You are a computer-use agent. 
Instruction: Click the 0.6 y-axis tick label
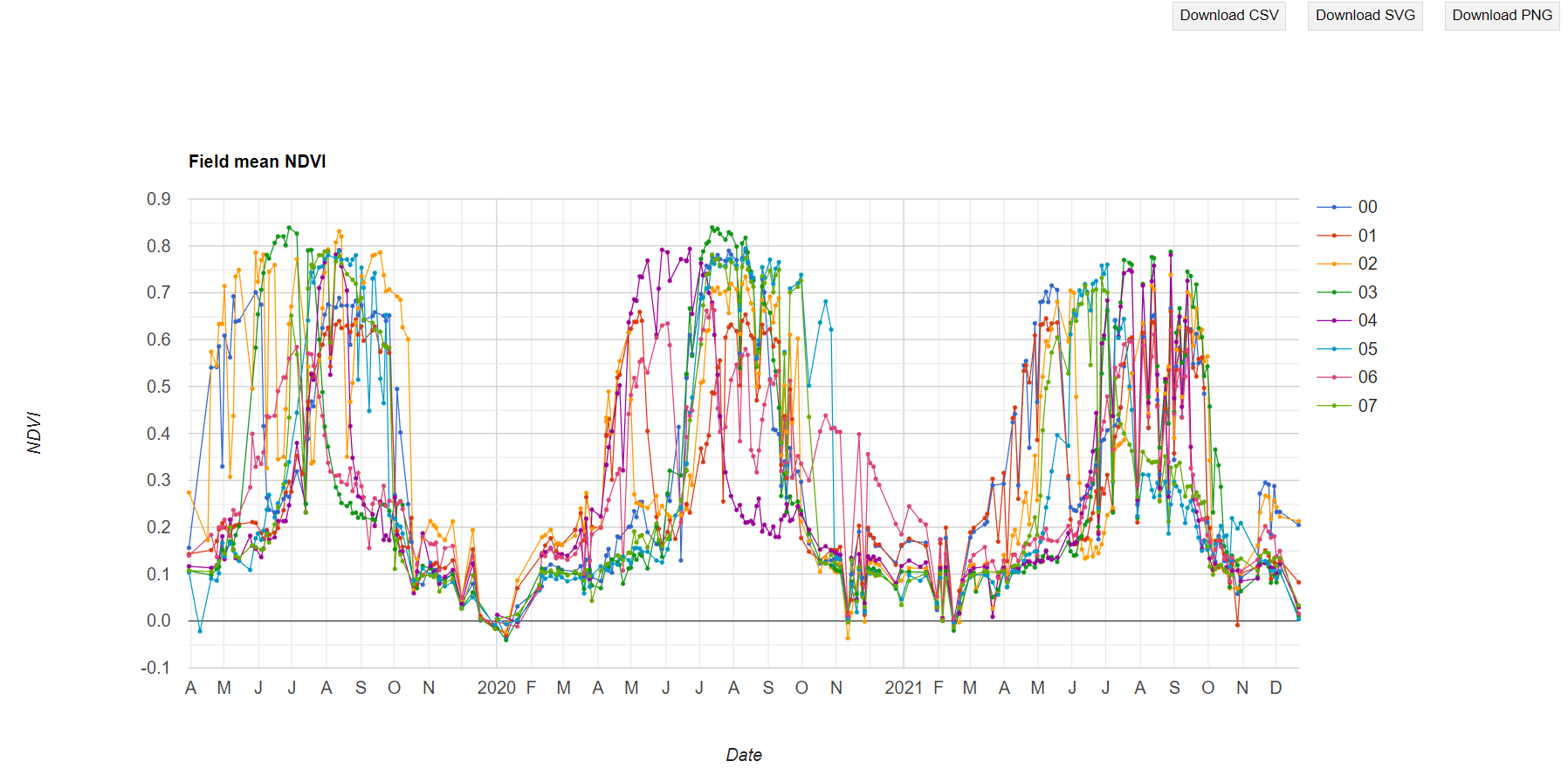[x=159, y=339]
